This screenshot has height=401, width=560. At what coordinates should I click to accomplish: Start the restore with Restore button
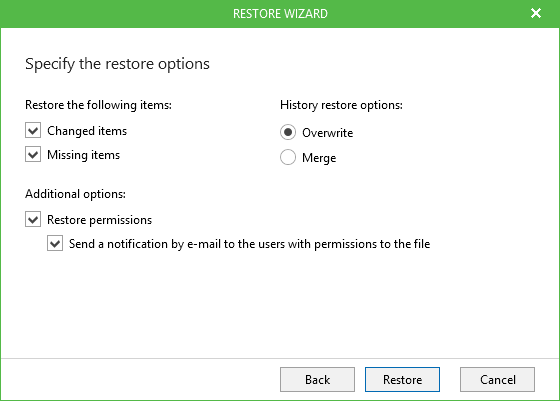[402, 379]
